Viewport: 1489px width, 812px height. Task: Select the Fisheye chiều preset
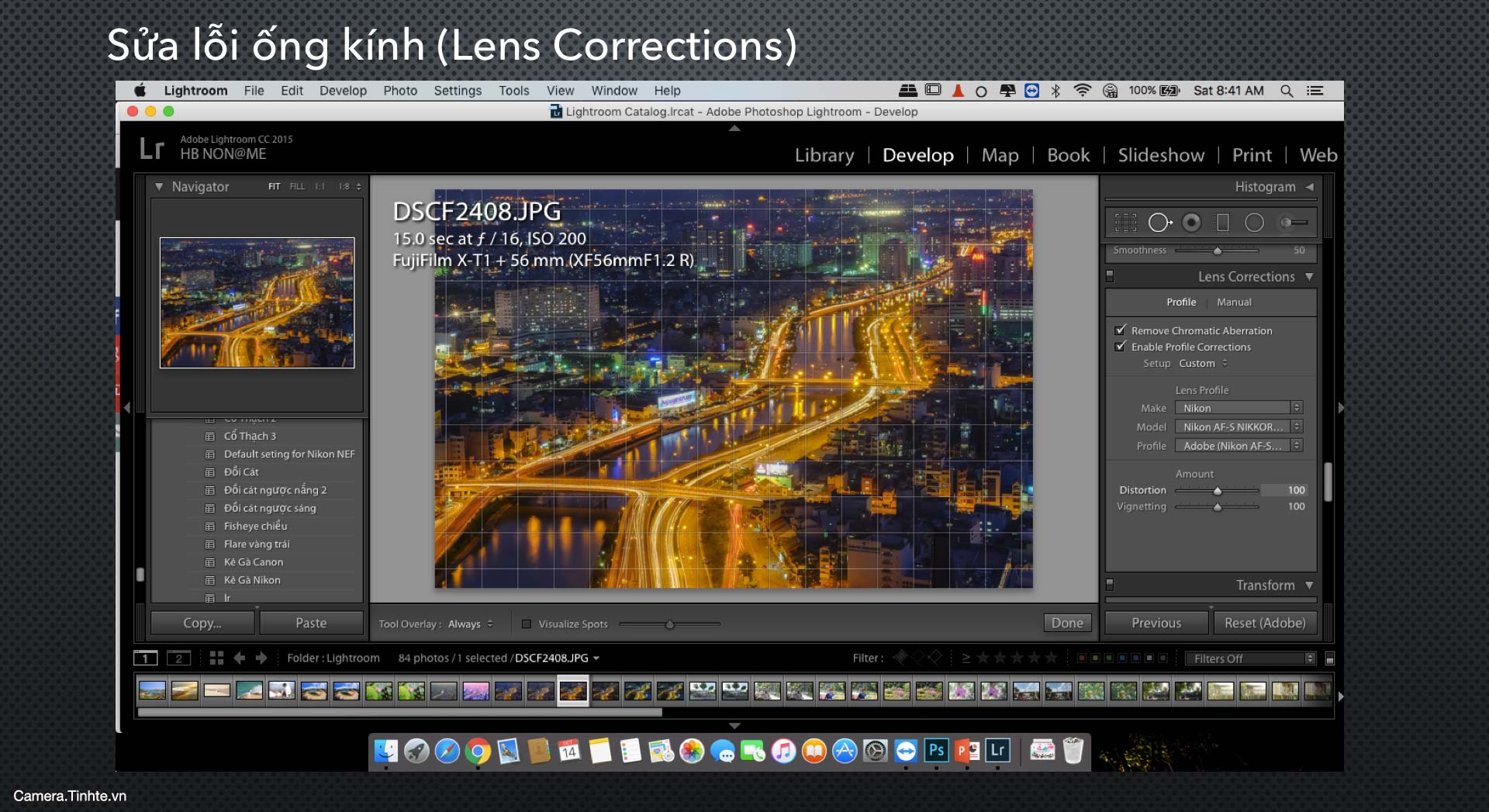[x=256, y=526]
